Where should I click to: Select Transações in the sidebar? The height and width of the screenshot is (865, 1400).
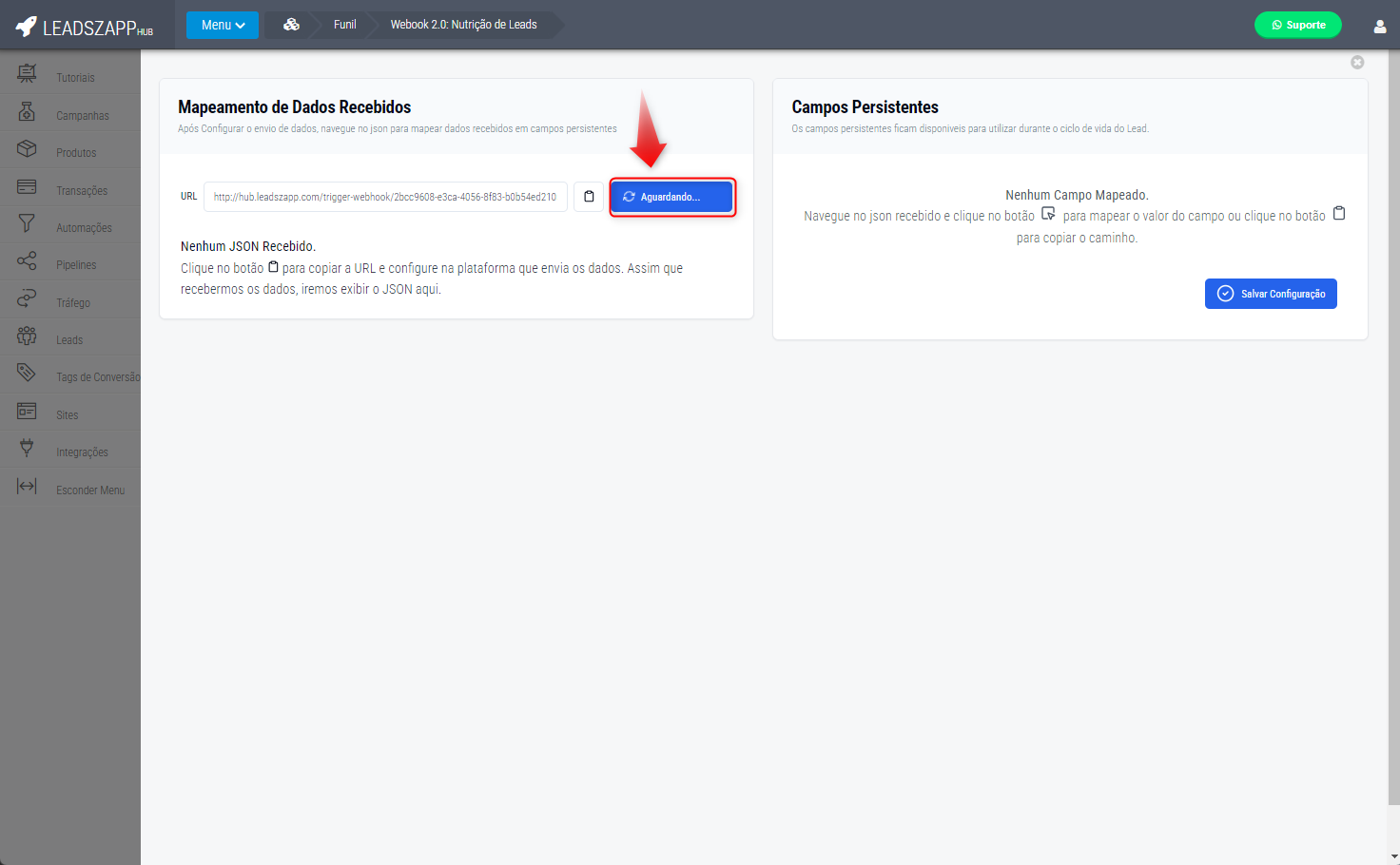82,191
